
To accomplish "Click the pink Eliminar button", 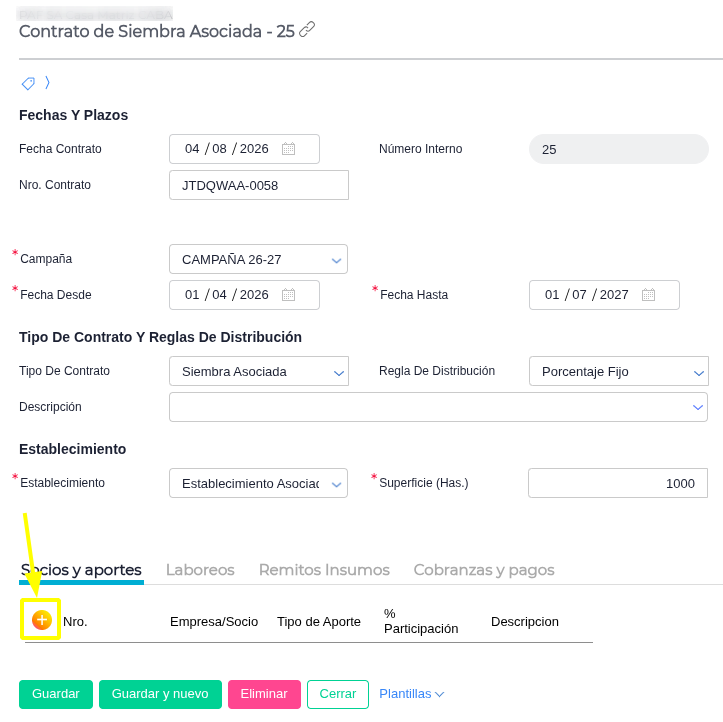I will [x=264, y=694].
